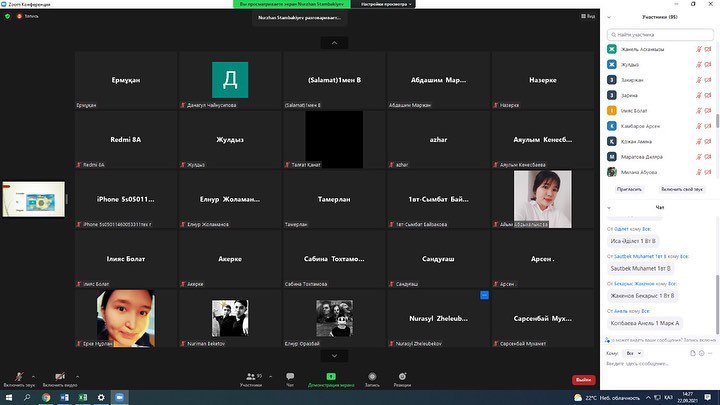Image resolution: width=720 pixels, height=405 pixels.
Task: Start recording with Запись icon
Action: [x=372, y=377]
